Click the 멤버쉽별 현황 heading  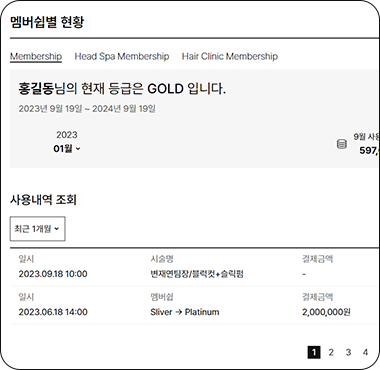[47, 22]
